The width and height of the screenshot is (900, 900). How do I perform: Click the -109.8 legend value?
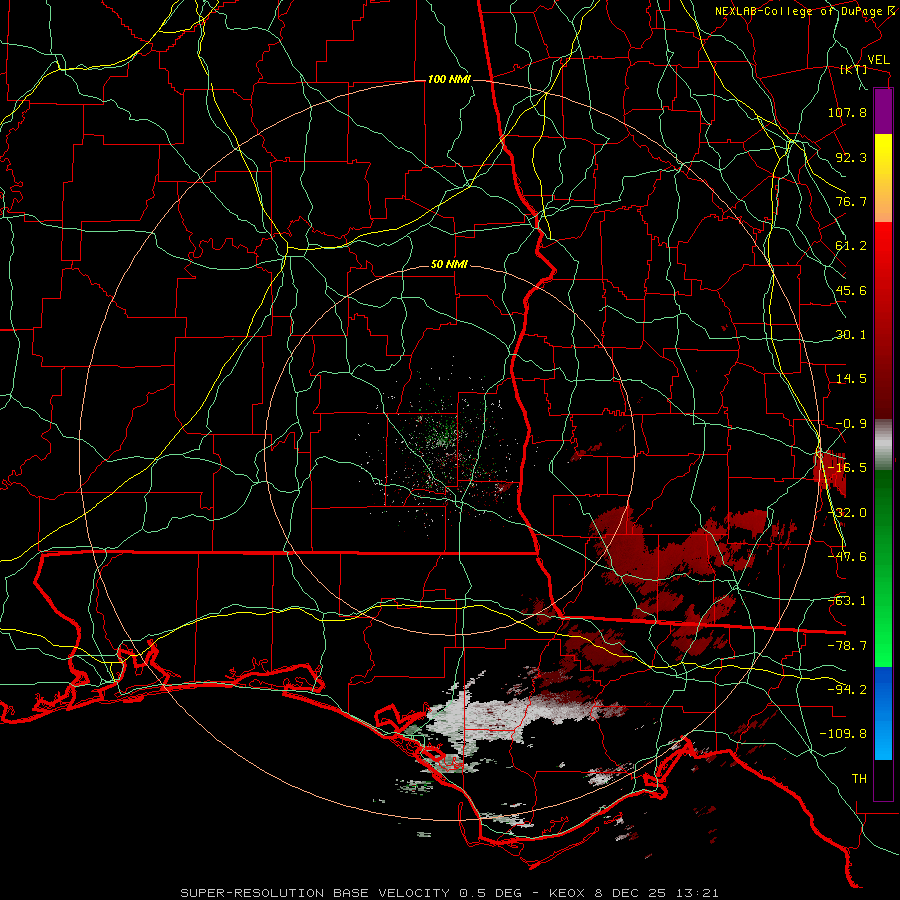(x=843, y=734)
